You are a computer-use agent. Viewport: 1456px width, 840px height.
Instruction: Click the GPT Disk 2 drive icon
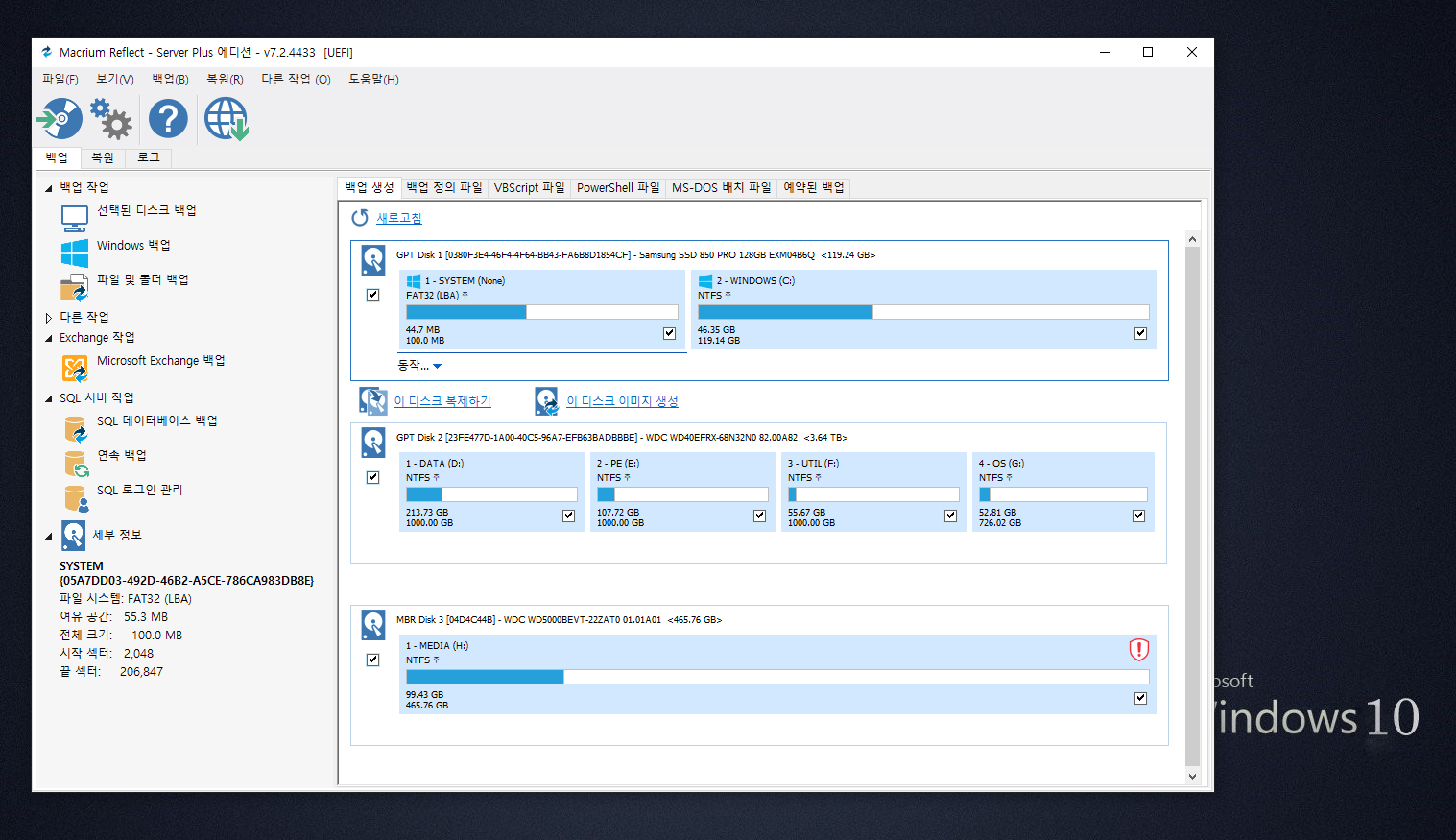click(373, 442)
